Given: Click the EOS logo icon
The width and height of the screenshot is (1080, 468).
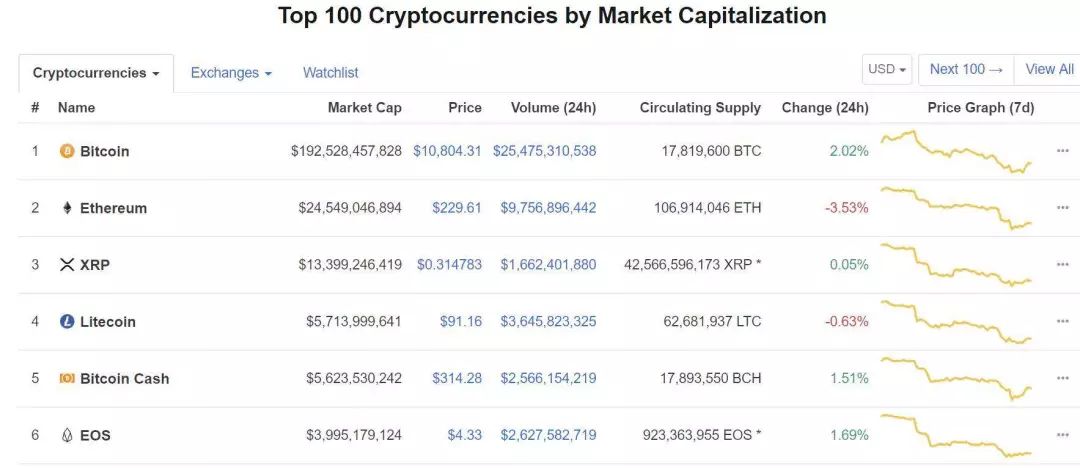Looking at the screenshot, I should pyautogui.click(x=67, y=436).
